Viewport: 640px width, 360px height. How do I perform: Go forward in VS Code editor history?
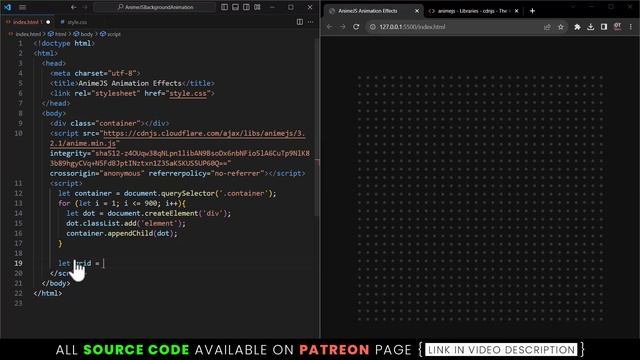(85, 7)
